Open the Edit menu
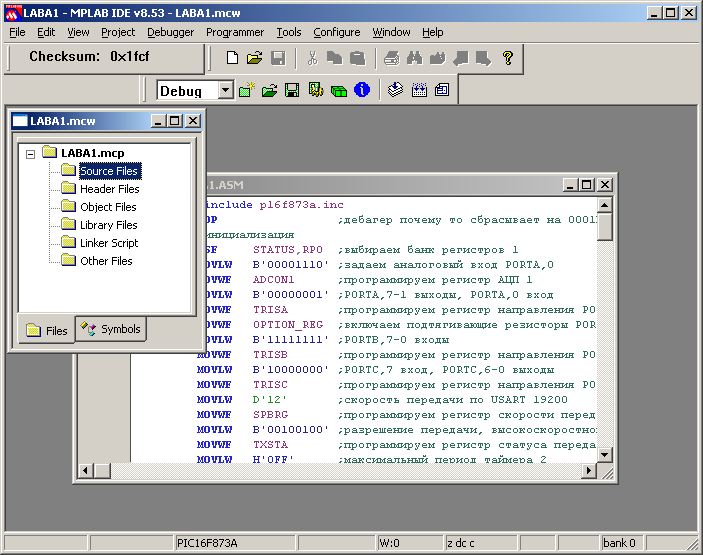The image size is (703, 555). click(46, 32)
